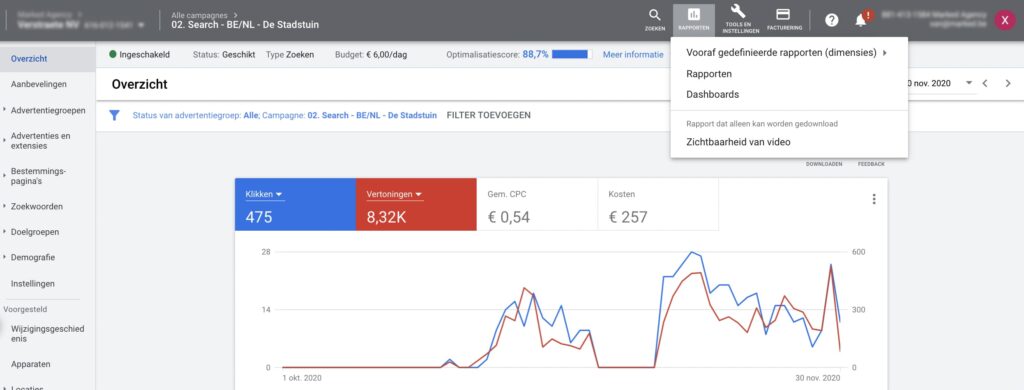Viewport: 1024px width, 390px height.
Task: Go to the next date range arrow
Action: pos(1008,84)
